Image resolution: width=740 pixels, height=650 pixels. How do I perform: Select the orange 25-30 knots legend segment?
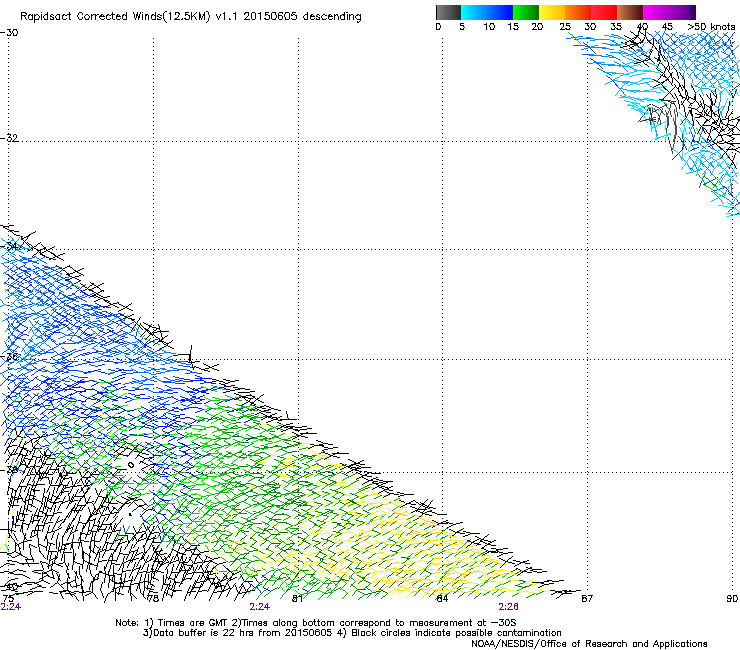click(x=578, y=12)
